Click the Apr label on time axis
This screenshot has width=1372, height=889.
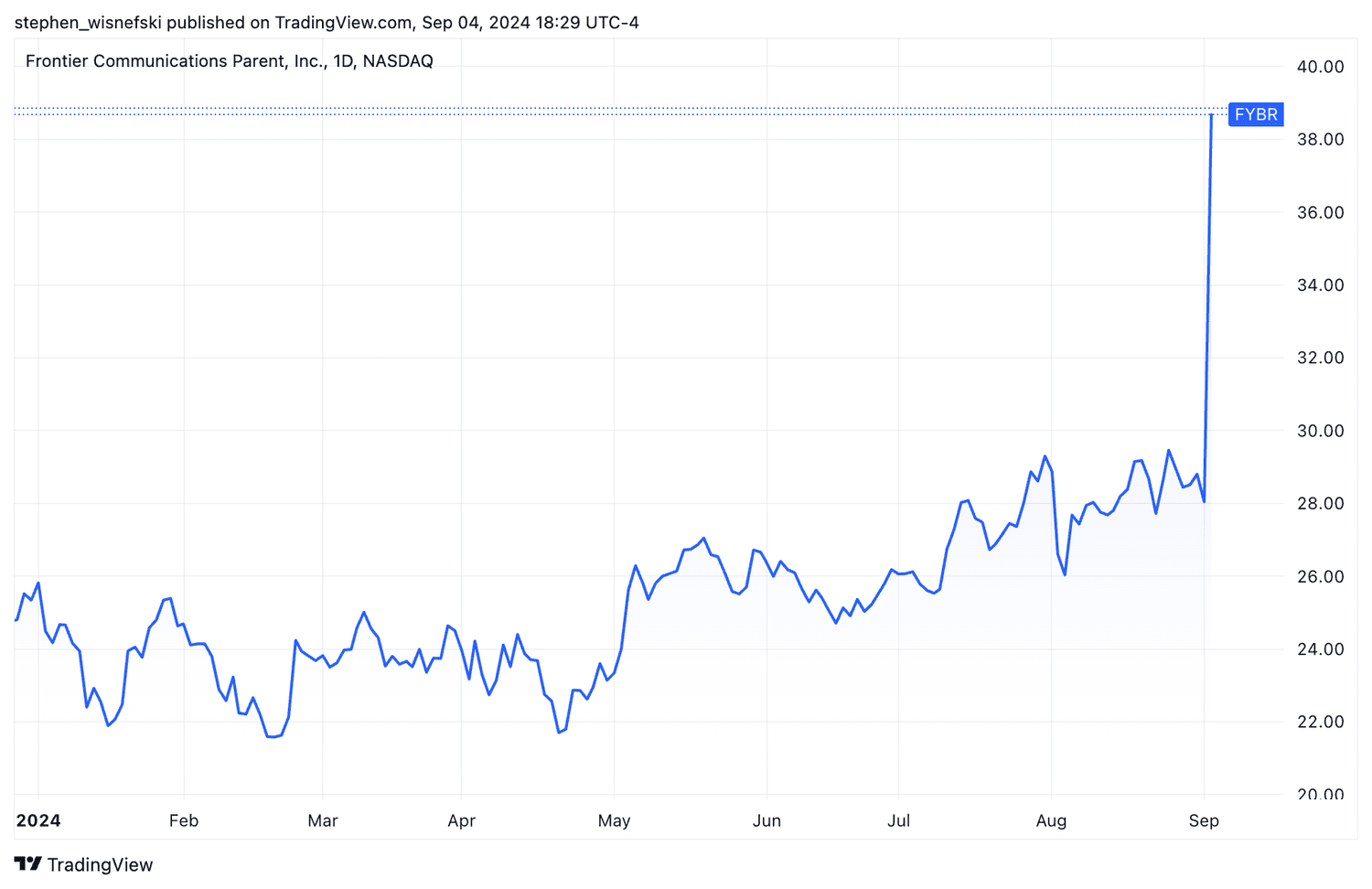[x=462, y=820]
